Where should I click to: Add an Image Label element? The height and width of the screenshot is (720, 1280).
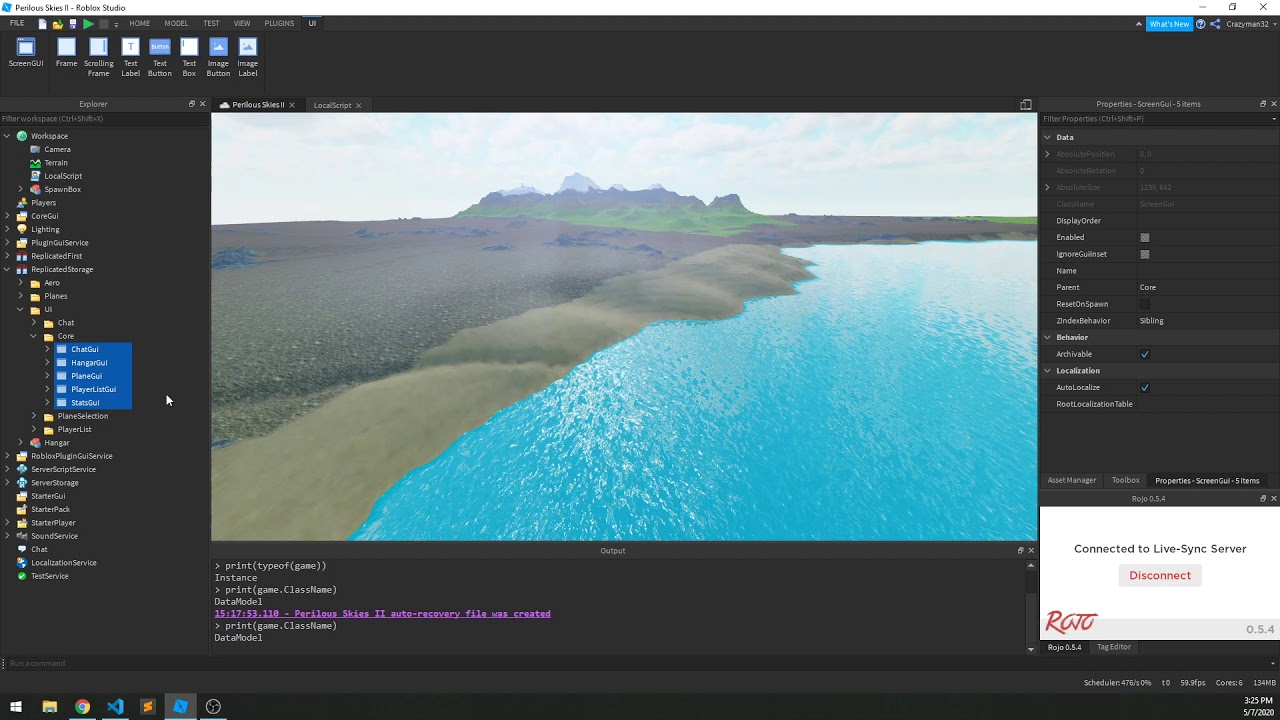[x=248, y=57]
